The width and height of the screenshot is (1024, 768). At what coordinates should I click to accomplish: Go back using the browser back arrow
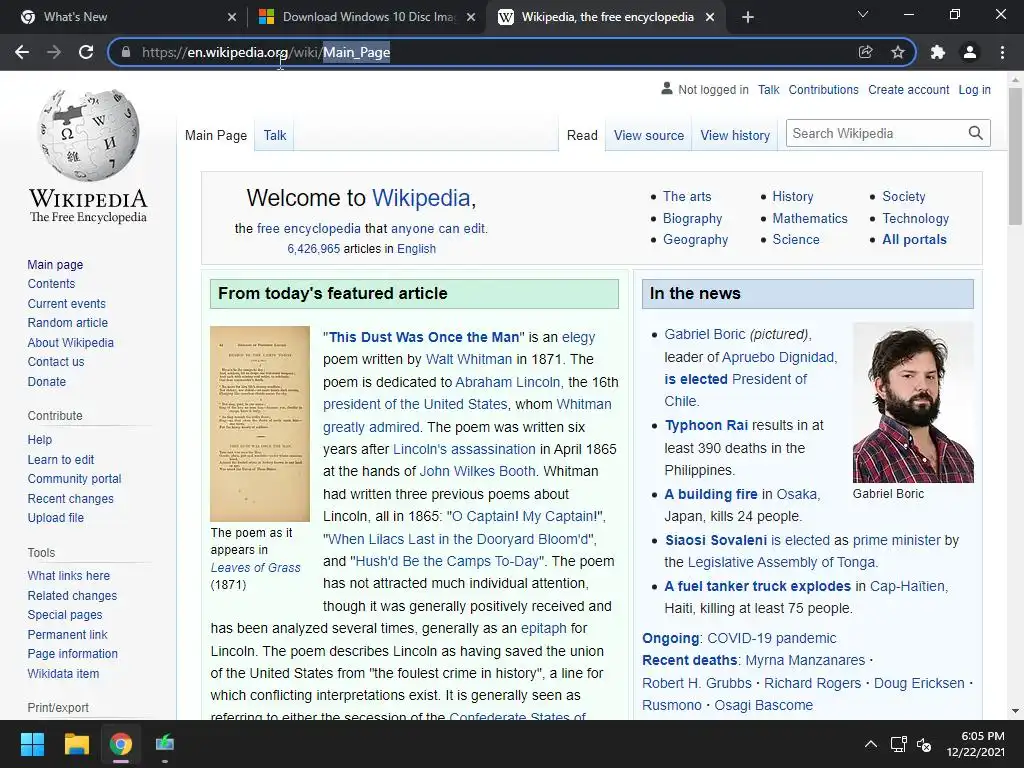pyautogui.click(x=22, y=52)
